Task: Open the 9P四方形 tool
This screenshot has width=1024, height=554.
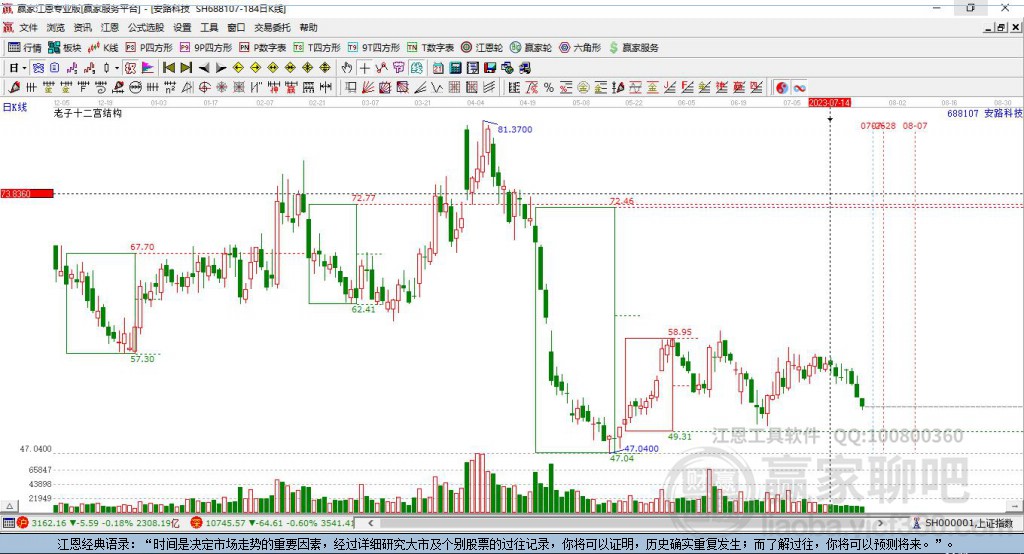Action: (x=206, y=48)
